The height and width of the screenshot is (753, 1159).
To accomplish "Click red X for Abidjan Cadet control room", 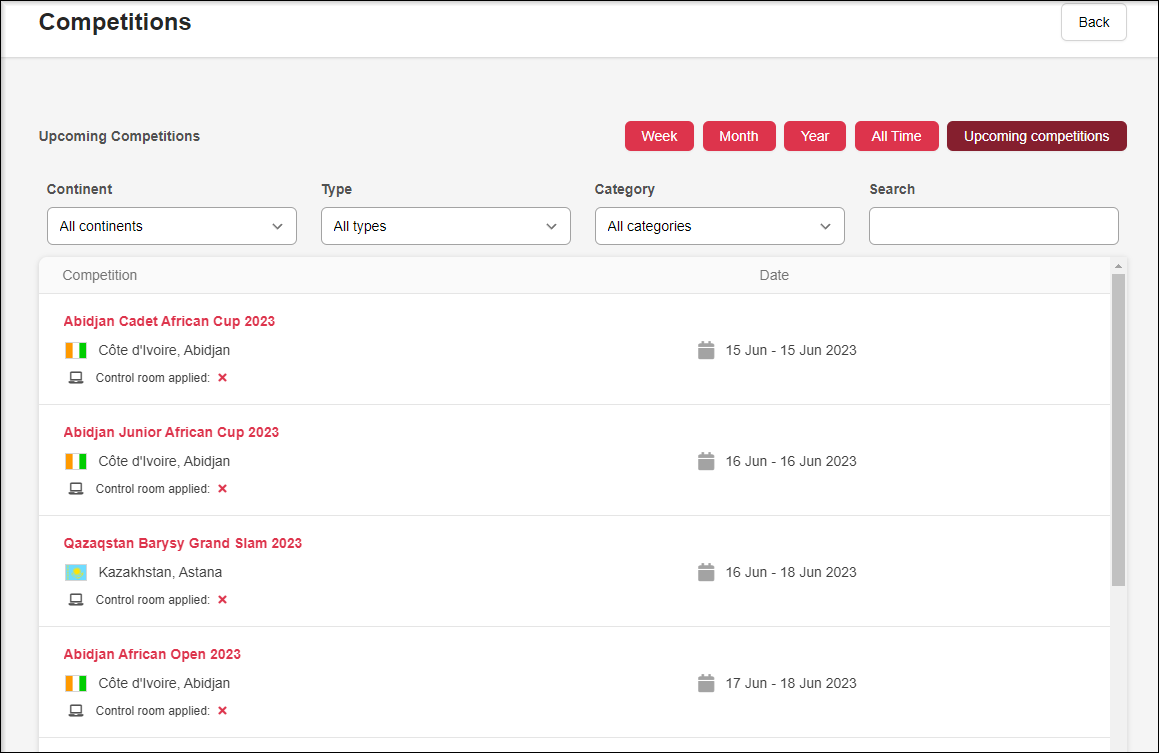I will [222, 378].
